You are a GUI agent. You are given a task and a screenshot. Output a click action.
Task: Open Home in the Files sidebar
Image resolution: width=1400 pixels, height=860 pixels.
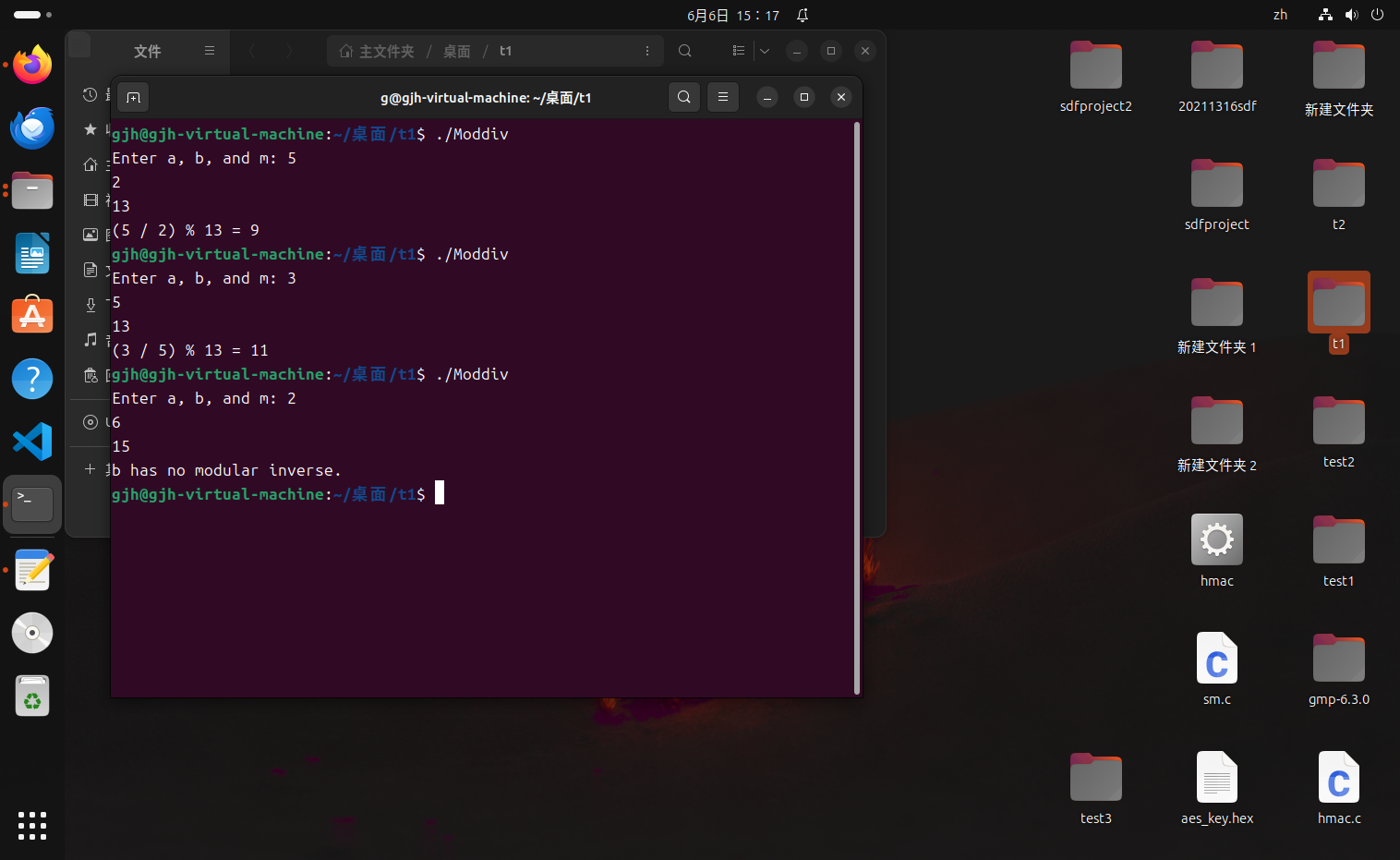pos(91,164)
